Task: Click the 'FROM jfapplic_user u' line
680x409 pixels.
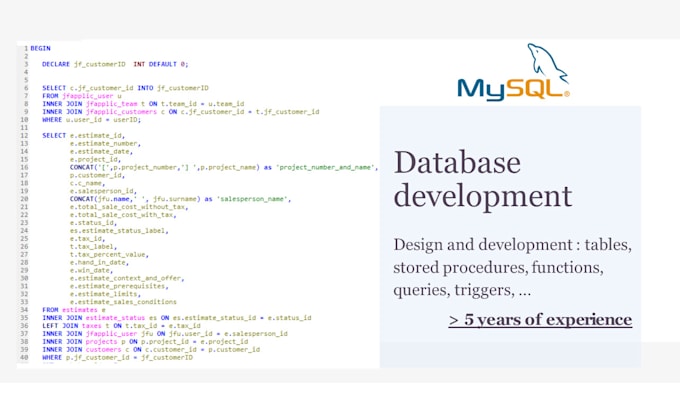Action: [82, 96]
